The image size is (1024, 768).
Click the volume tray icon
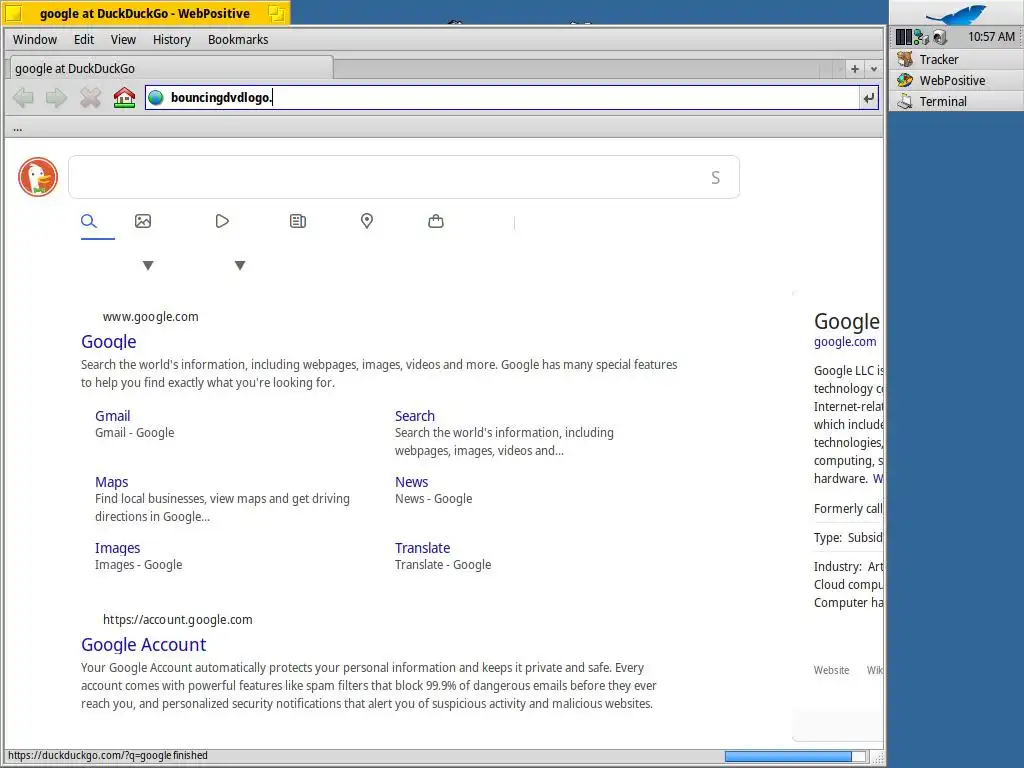(x=940, y=37)
